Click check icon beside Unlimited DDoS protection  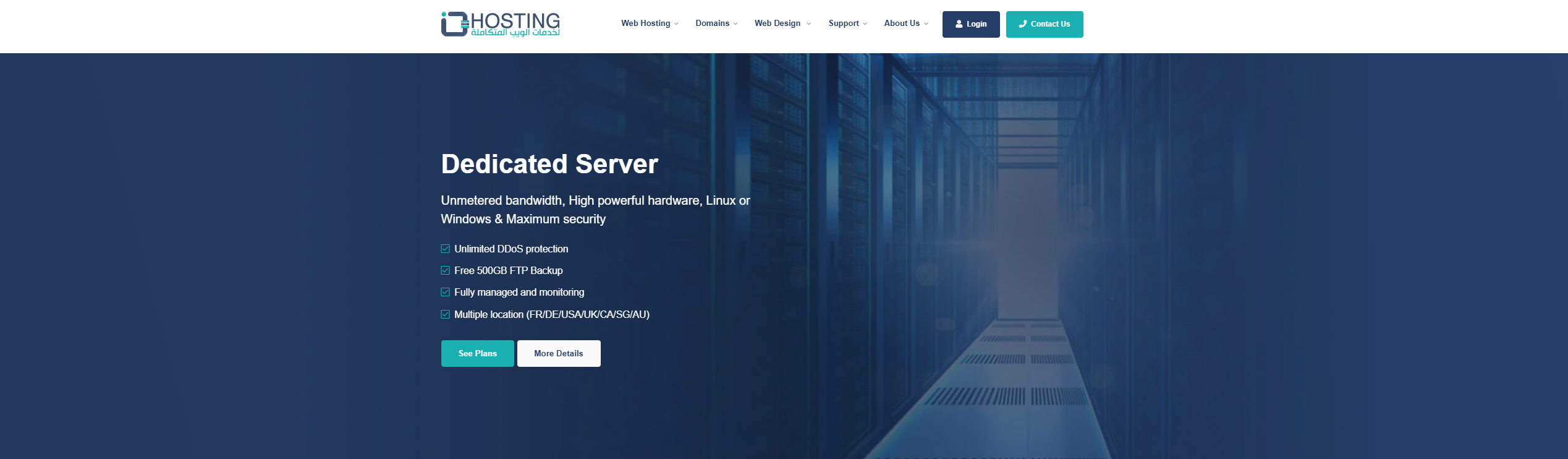(x=445, y=249)
